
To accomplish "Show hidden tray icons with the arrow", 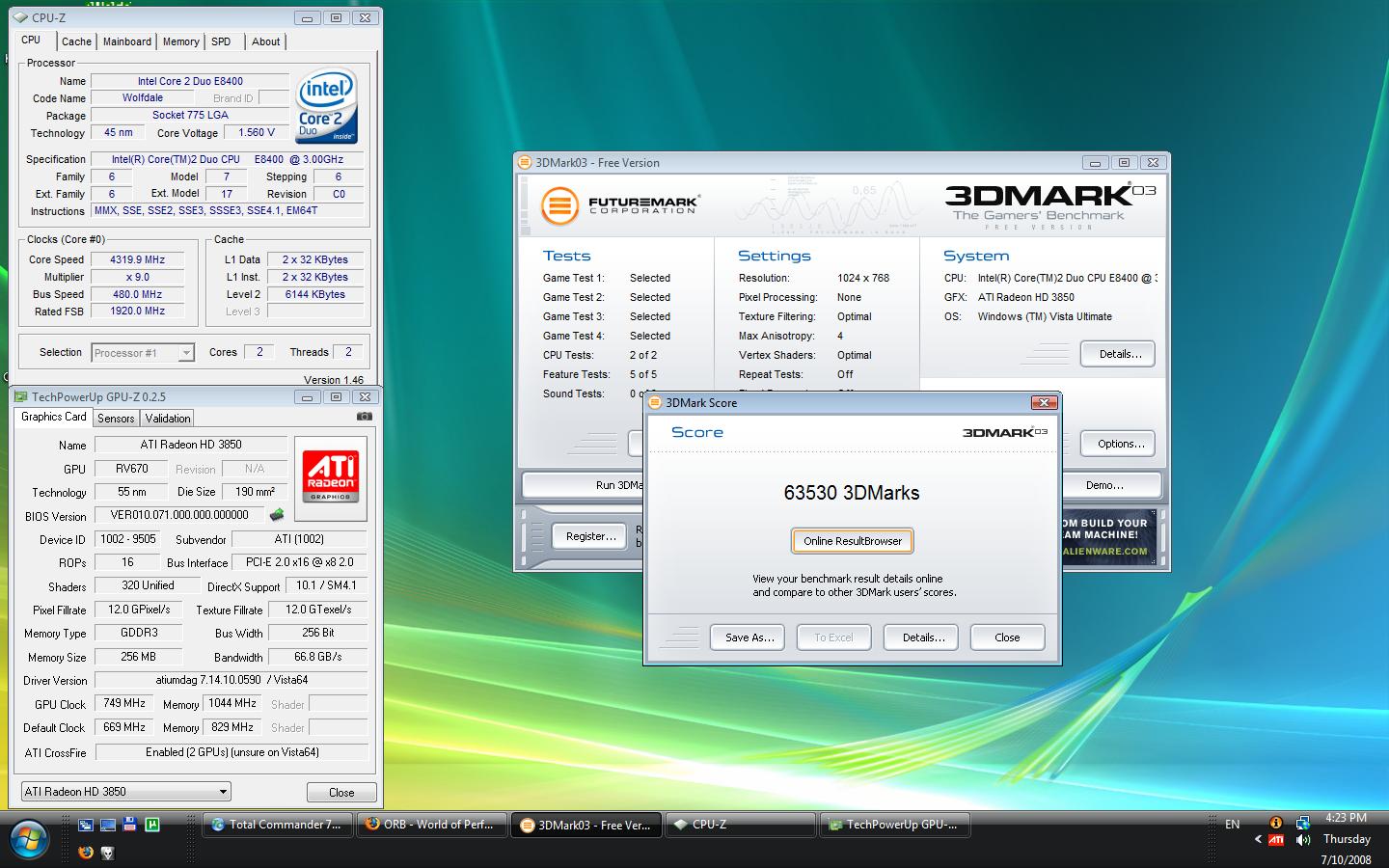I will click(1258, 839).
